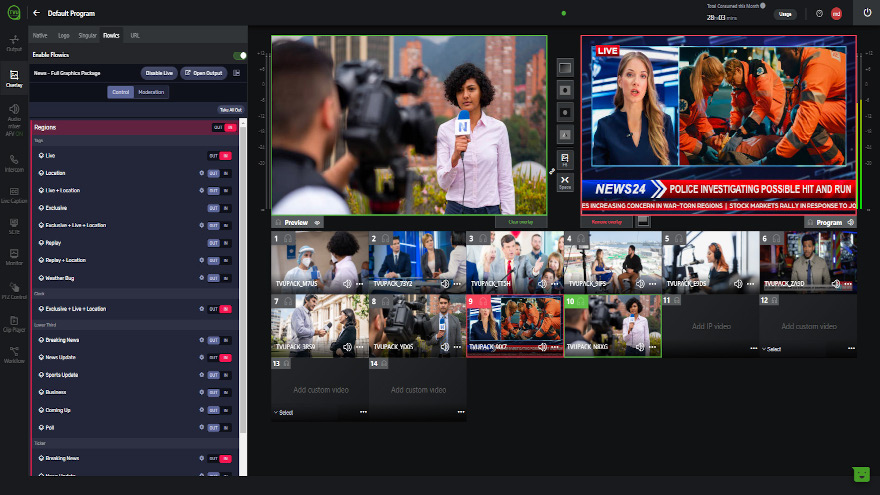Click the Disable Live button
Viewport: 880px width, 495px height.
coord(159,73)
